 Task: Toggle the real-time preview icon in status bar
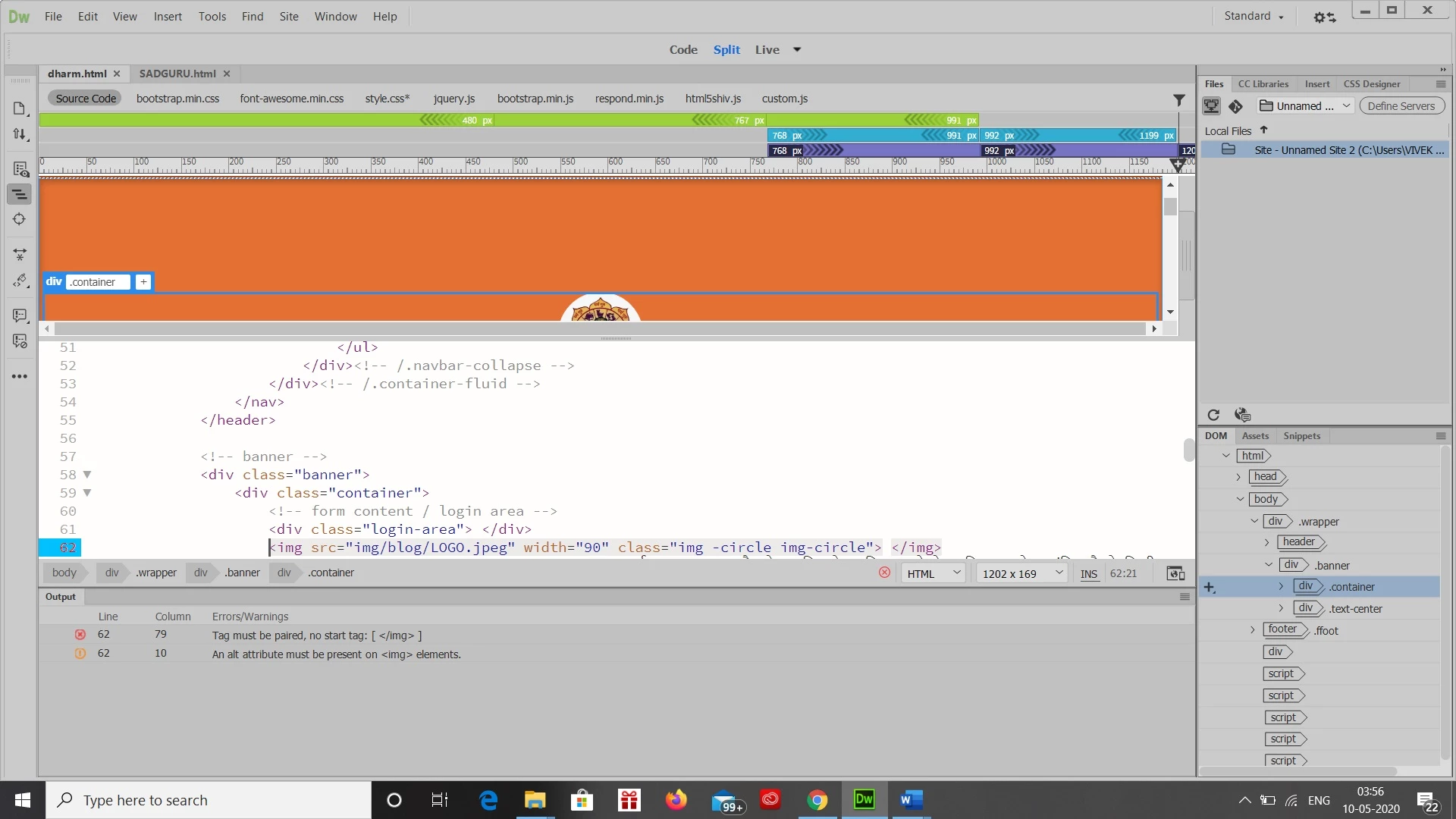[x=1175, y=573]
